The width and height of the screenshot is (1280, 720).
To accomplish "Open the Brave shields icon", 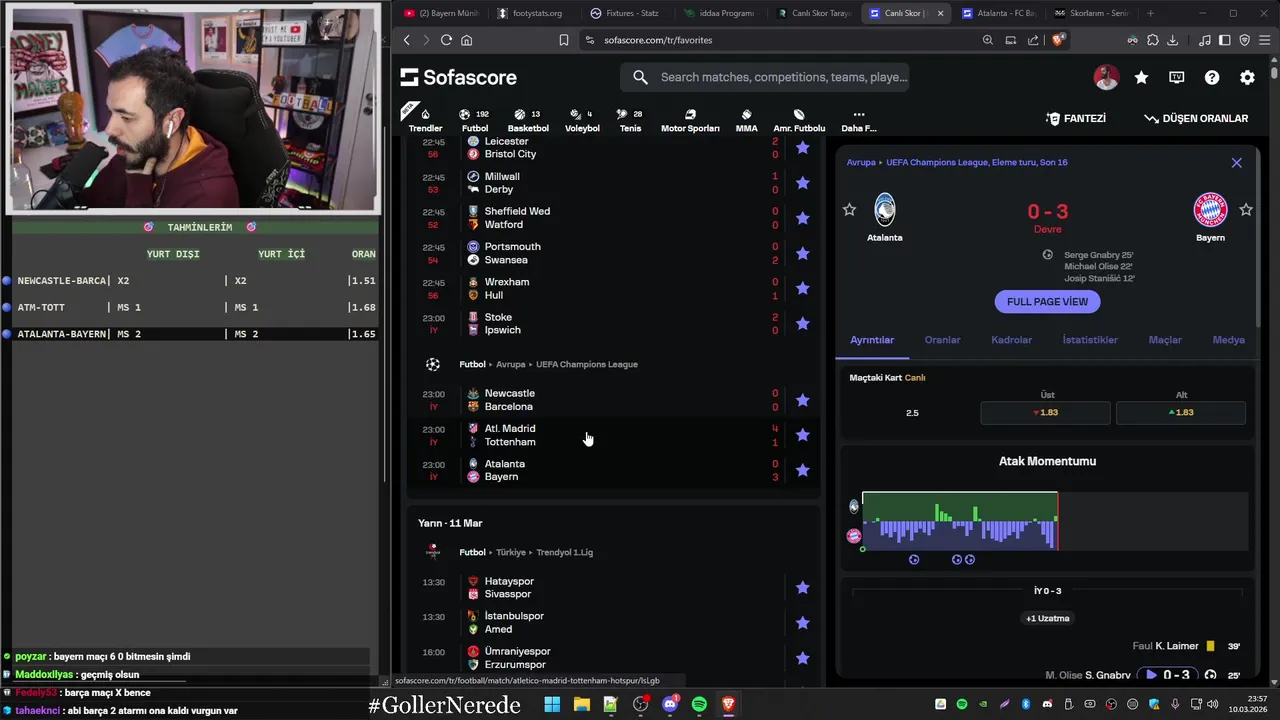I will 1060,40.
